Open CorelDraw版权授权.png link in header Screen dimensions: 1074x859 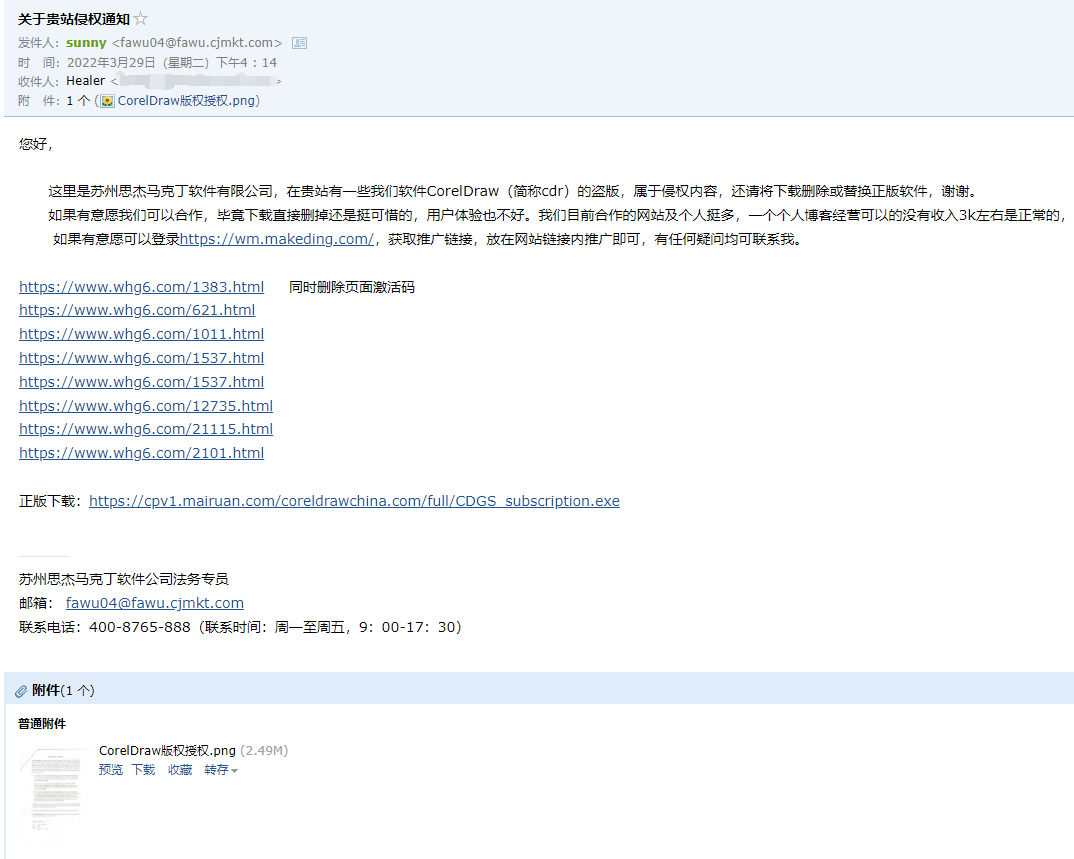tap(186, 101)
